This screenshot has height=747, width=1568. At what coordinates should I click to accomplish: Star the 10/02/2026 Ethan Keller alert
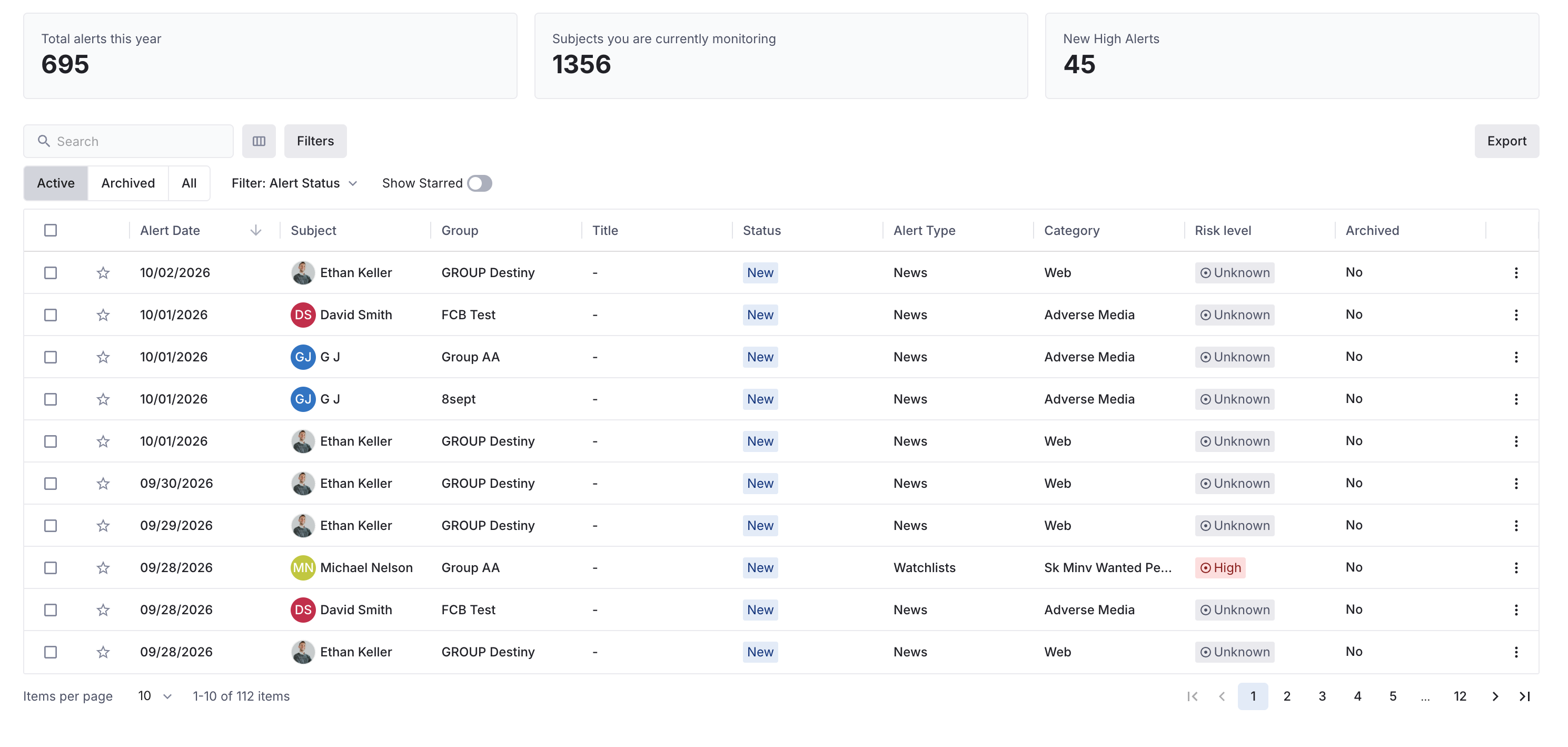tap(103, 273)
